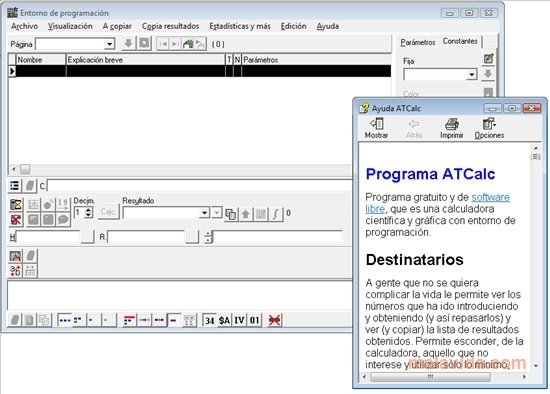Toggle the arrow dashes format button
Image resolution: width=550 pixels, height=394 pixels.
(x=144, y=320)
